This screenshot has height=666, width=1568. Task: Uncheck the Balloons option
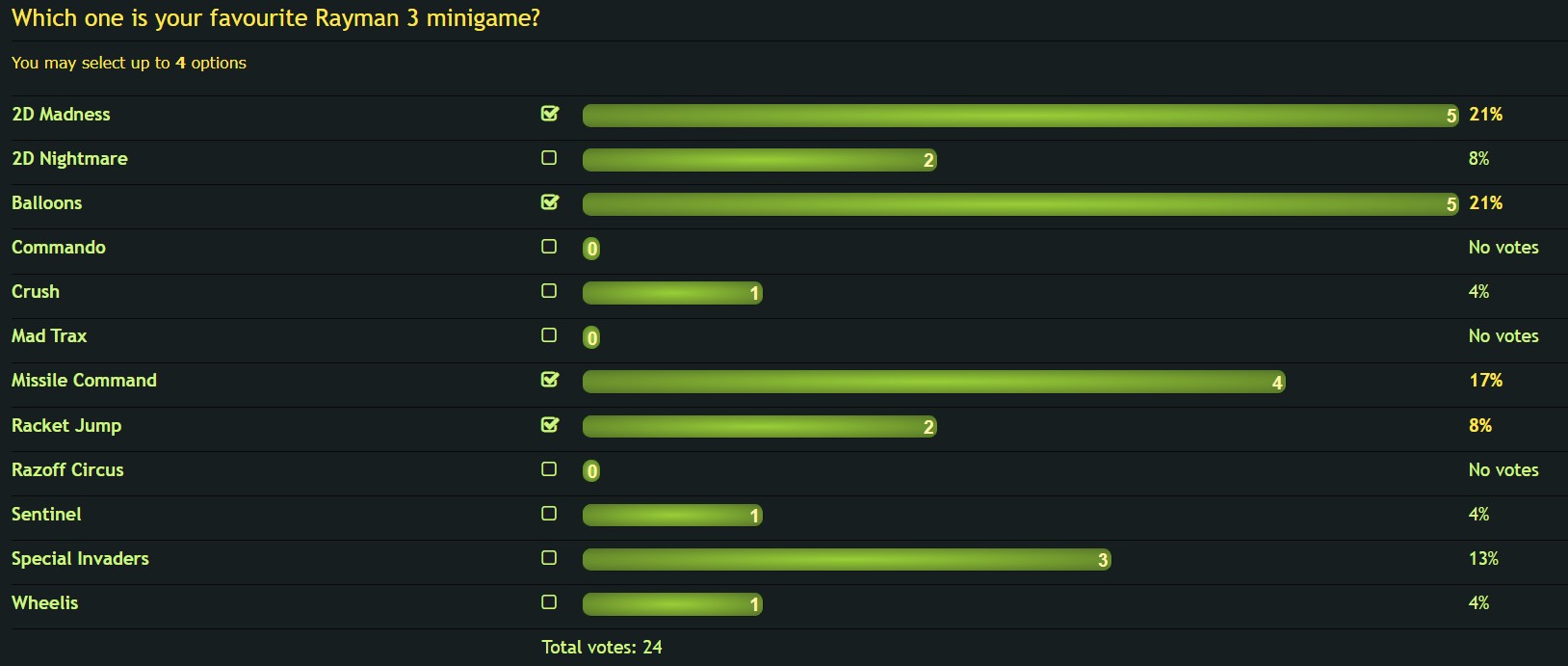click(x=549, y=202)
